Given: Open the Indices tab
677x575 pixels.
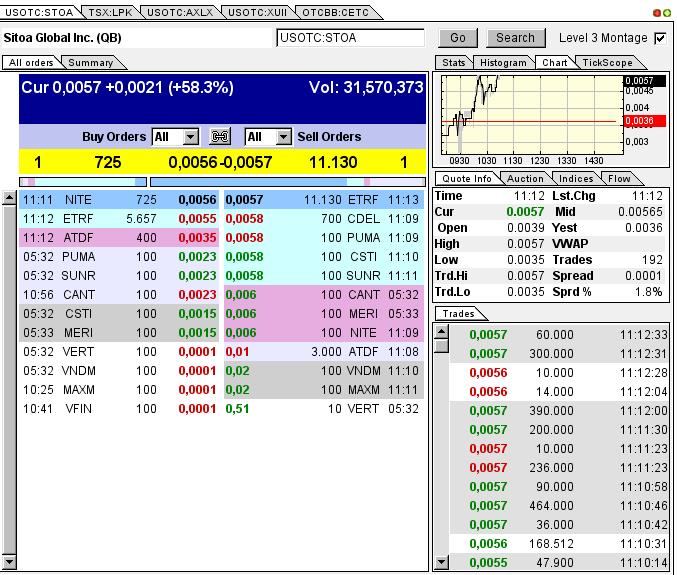Looking at the screenshot, I should pyautogui.click(x=576, y=179).
